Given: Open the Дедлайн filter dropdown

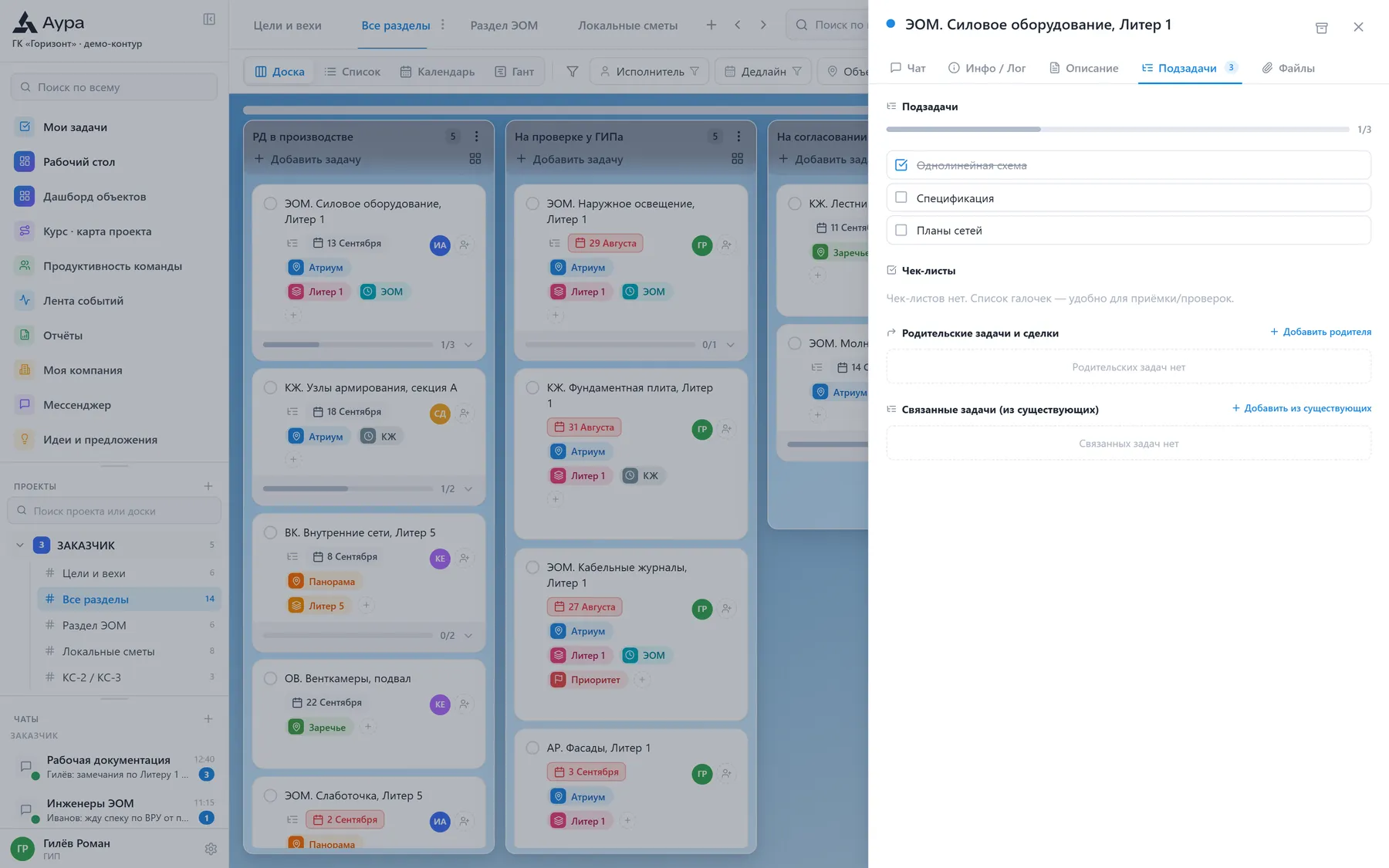Looking at the screenshot, I should pyautogui.click(x=762, y=71).
